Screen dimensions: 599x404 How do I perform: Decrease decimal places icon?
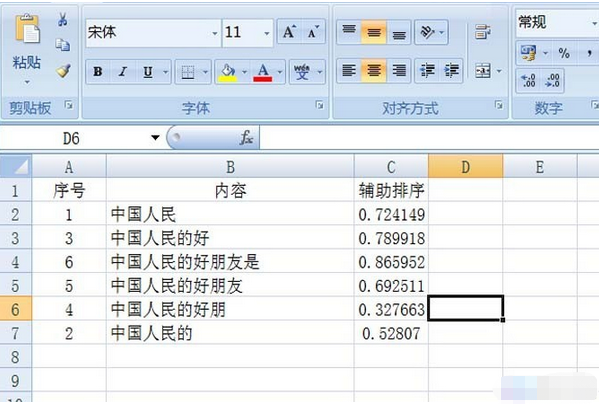(552, 80)
